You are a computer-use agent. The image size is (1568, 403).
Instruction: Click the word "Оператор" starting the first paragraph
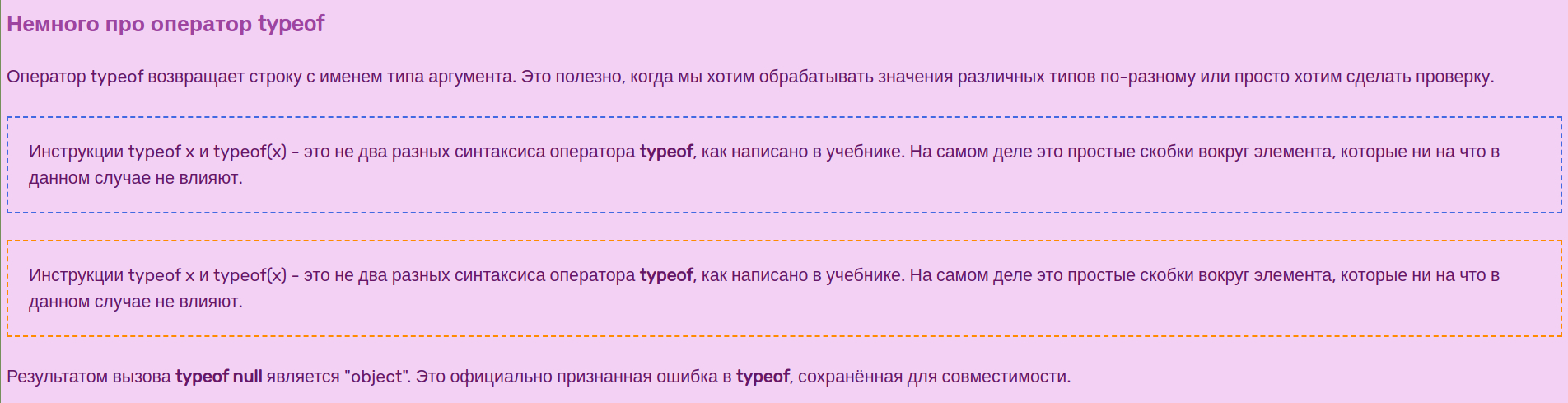point(46,77)
